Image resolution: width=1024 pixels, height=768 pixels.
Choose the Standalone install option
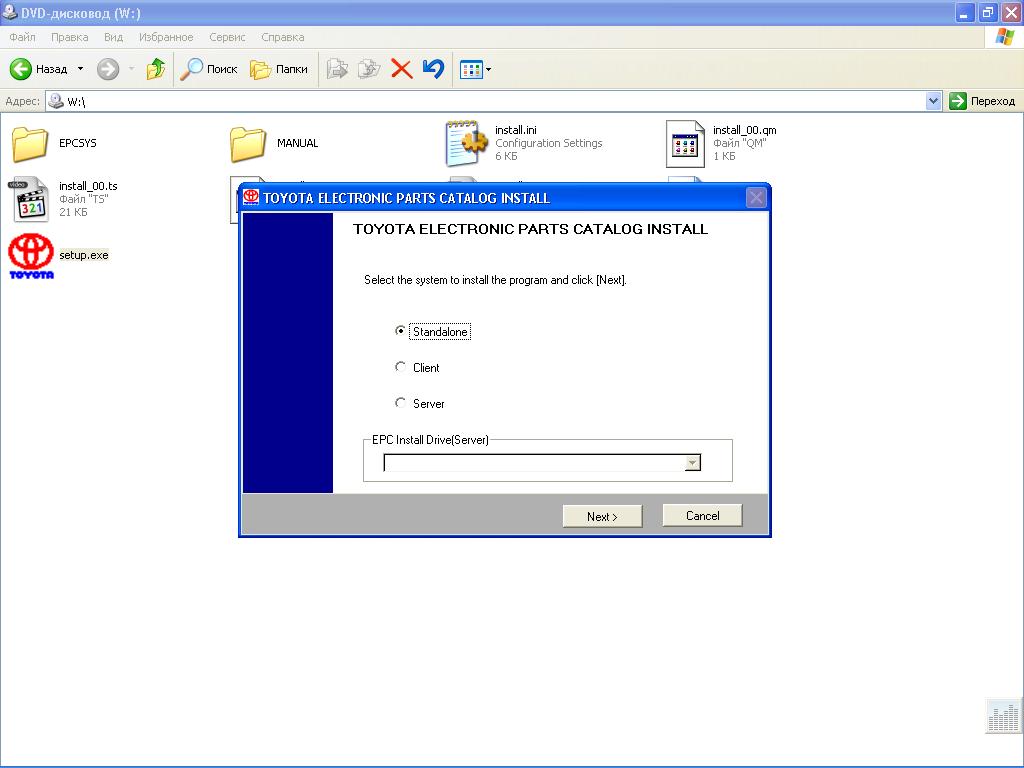coord(401,331)
